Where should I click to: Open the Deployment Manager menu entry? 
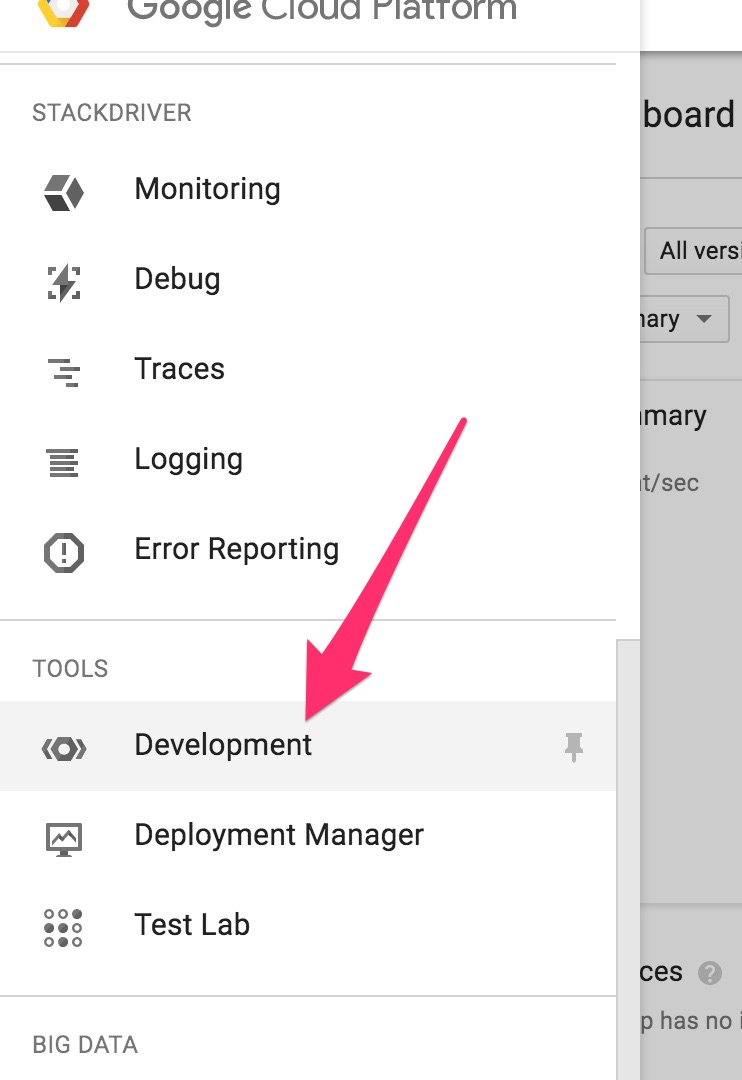(279, 835)
